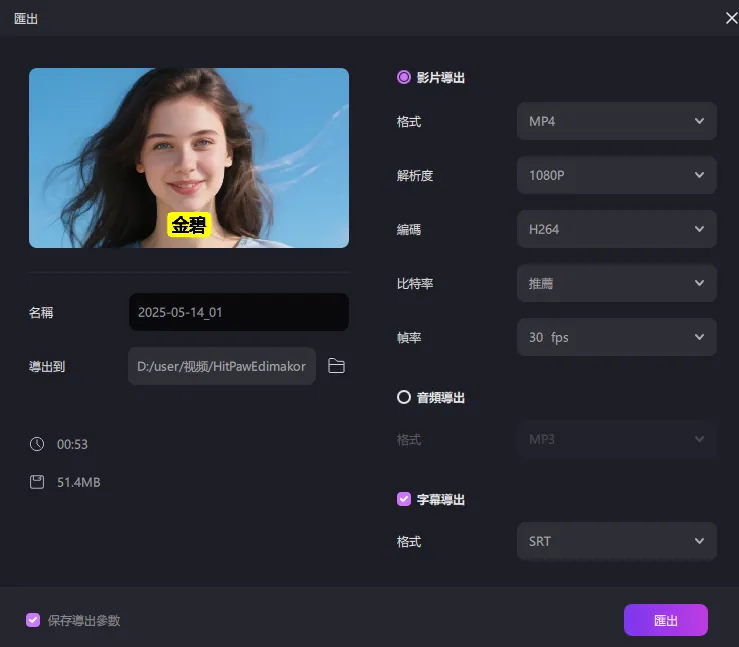The width and height of the screenshot is (739, 647).
Task: Click the 匯出 dialog title text
Action: (26, 19)
